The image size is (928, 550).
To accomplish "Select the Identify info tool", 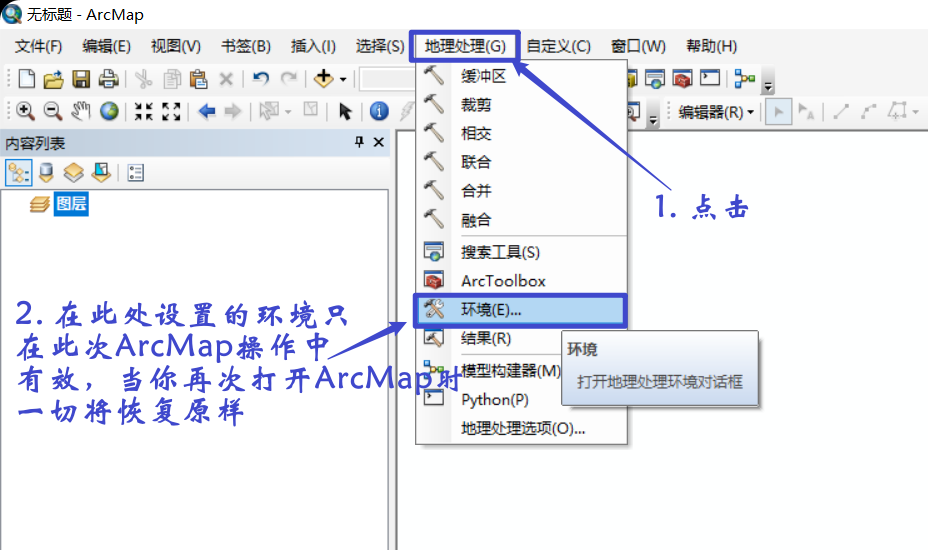I will pos(379,111).
